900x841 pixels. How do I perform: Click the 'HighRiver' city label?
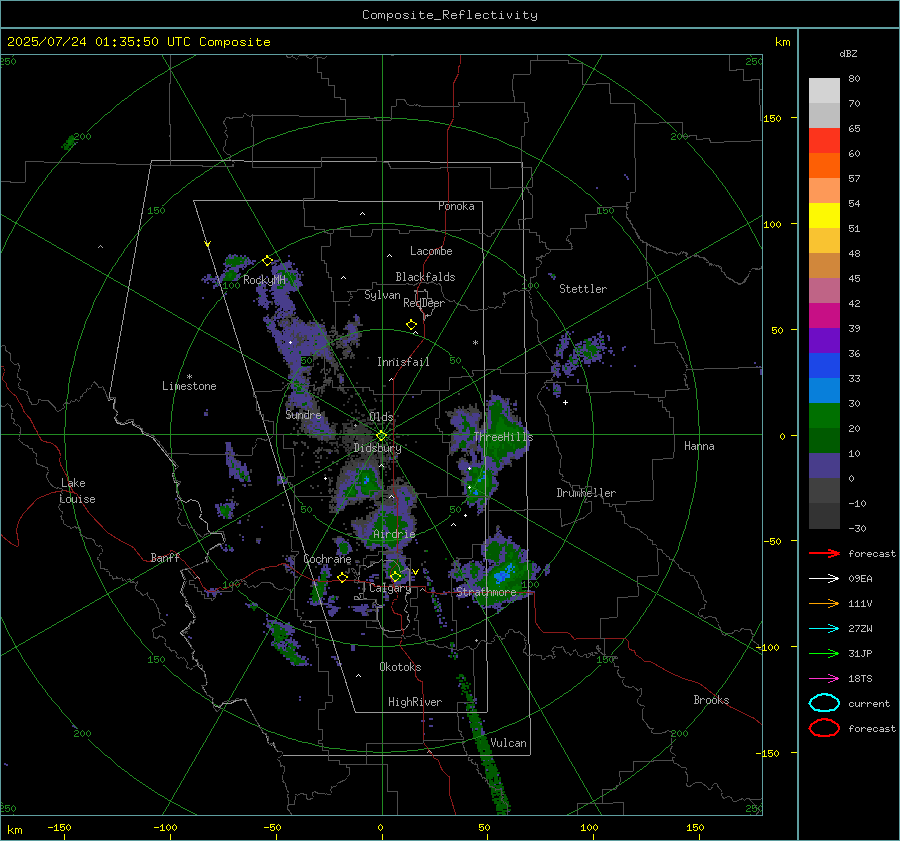coord(415,702)
